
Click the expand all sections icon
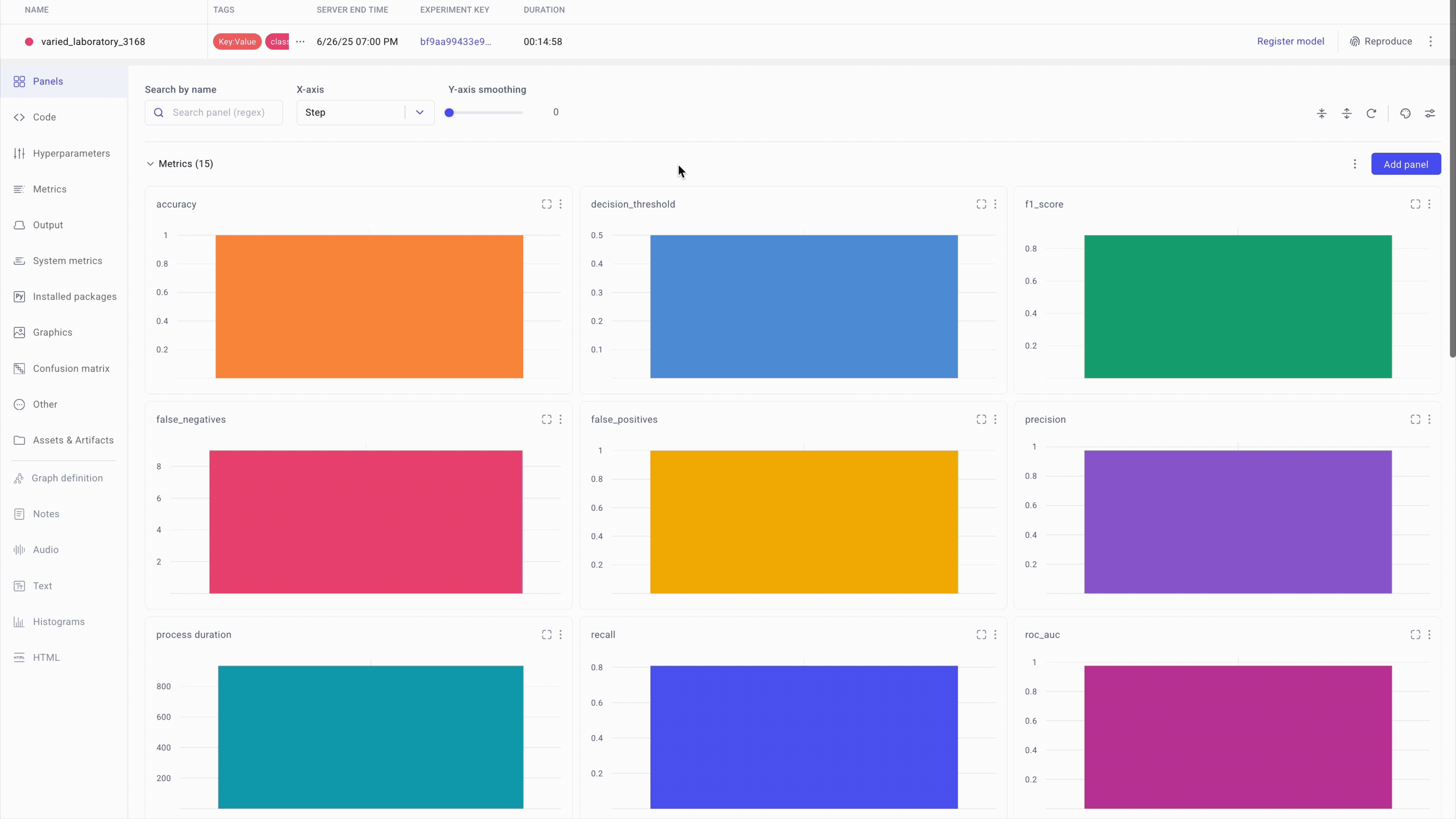(x=1346, y=114)
